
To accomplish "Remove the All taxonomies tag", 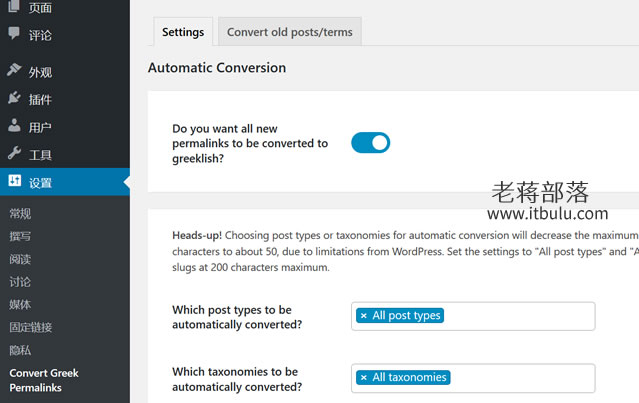I will coord(364,378).
